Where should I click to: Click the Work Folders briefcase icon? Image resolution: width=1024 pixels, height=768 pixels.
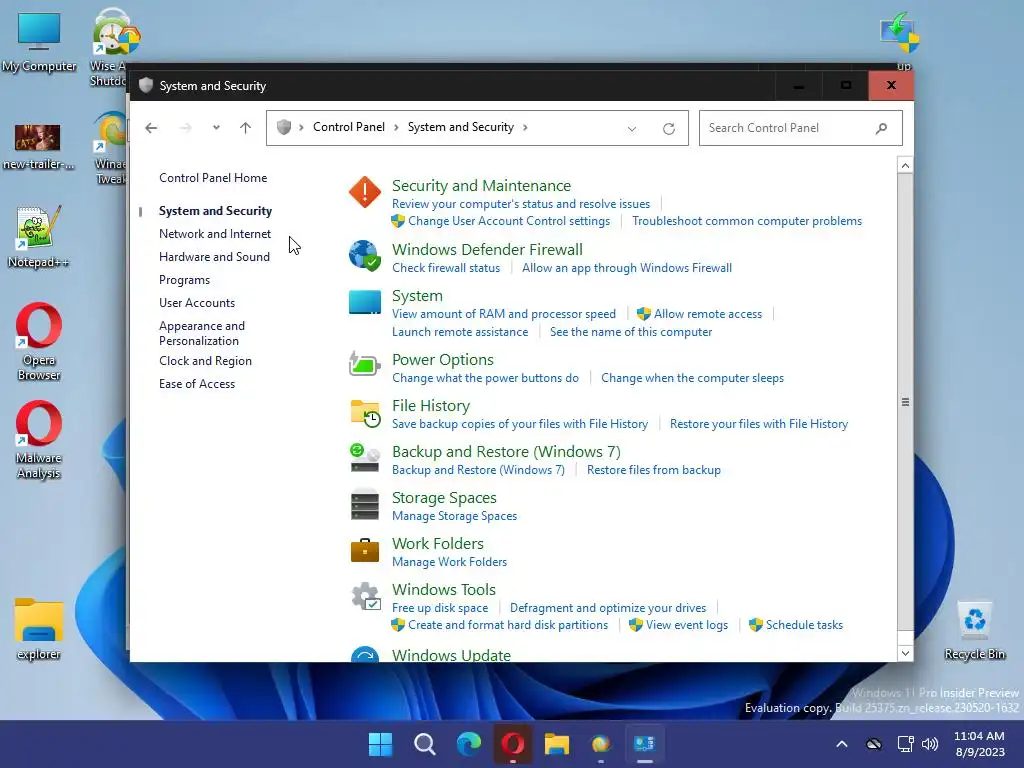(364, 550)
